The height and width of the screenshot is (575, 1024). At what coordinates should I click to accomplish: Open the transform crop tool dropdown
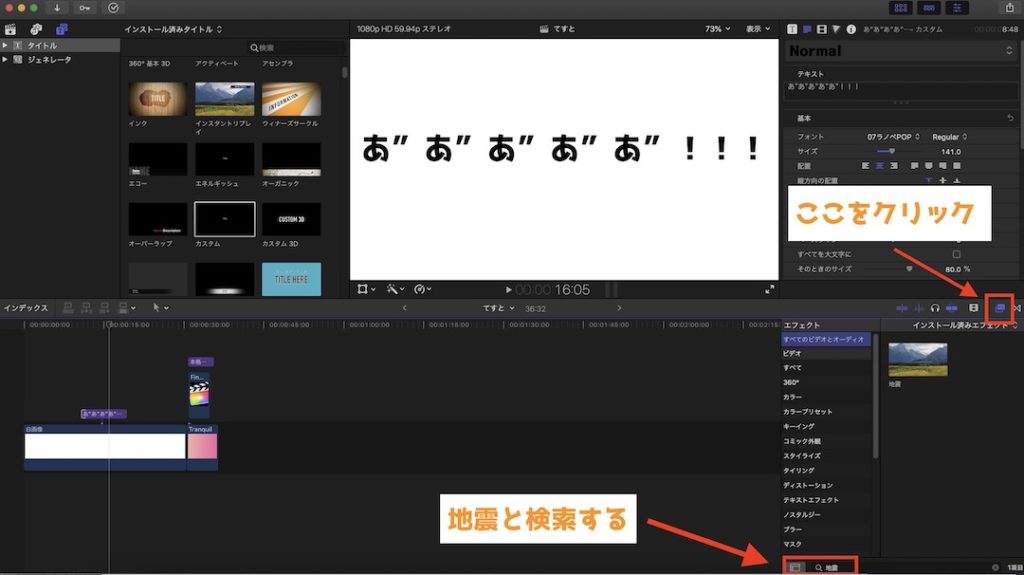click(x=366, y=289)
